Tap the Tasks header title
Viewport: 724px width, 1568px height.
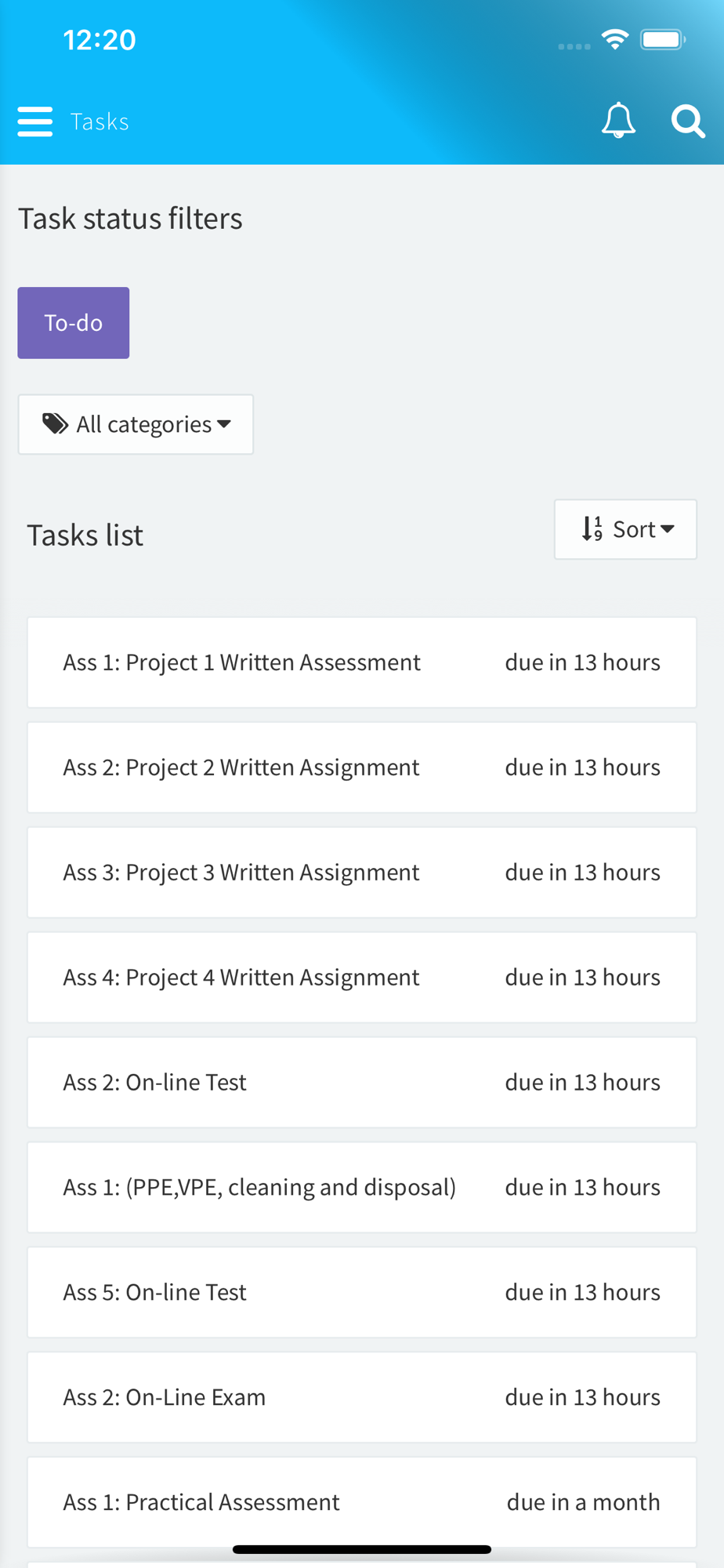(100, 122)
